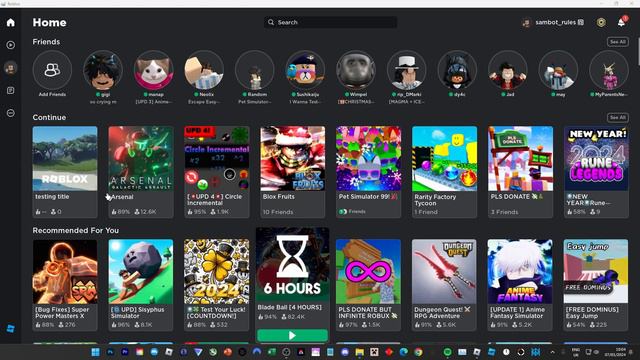Show hidden system tray icons
The height and width of the screenshot is (360, 640).
tap(552, 352)
